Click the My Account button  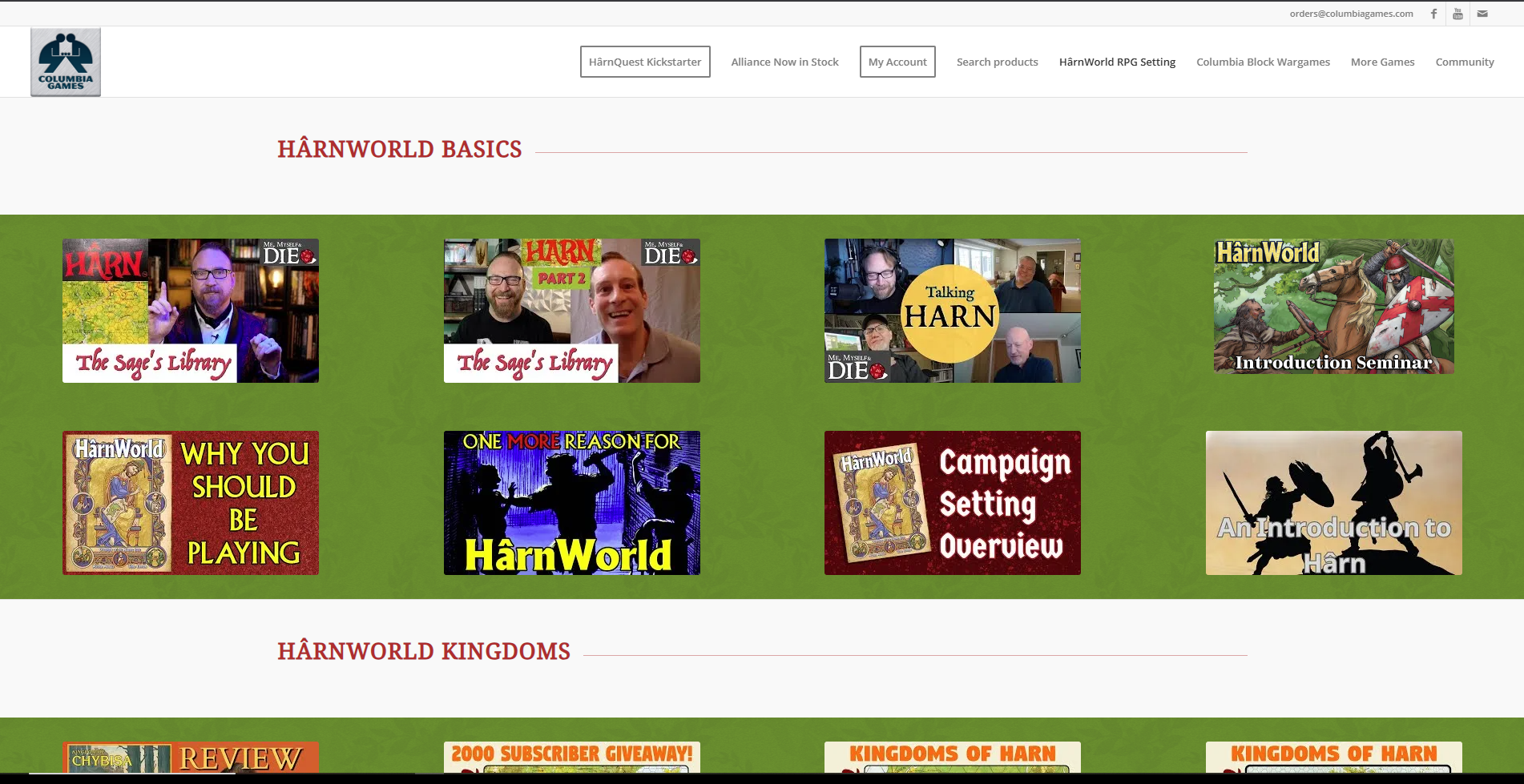(897, 62)
